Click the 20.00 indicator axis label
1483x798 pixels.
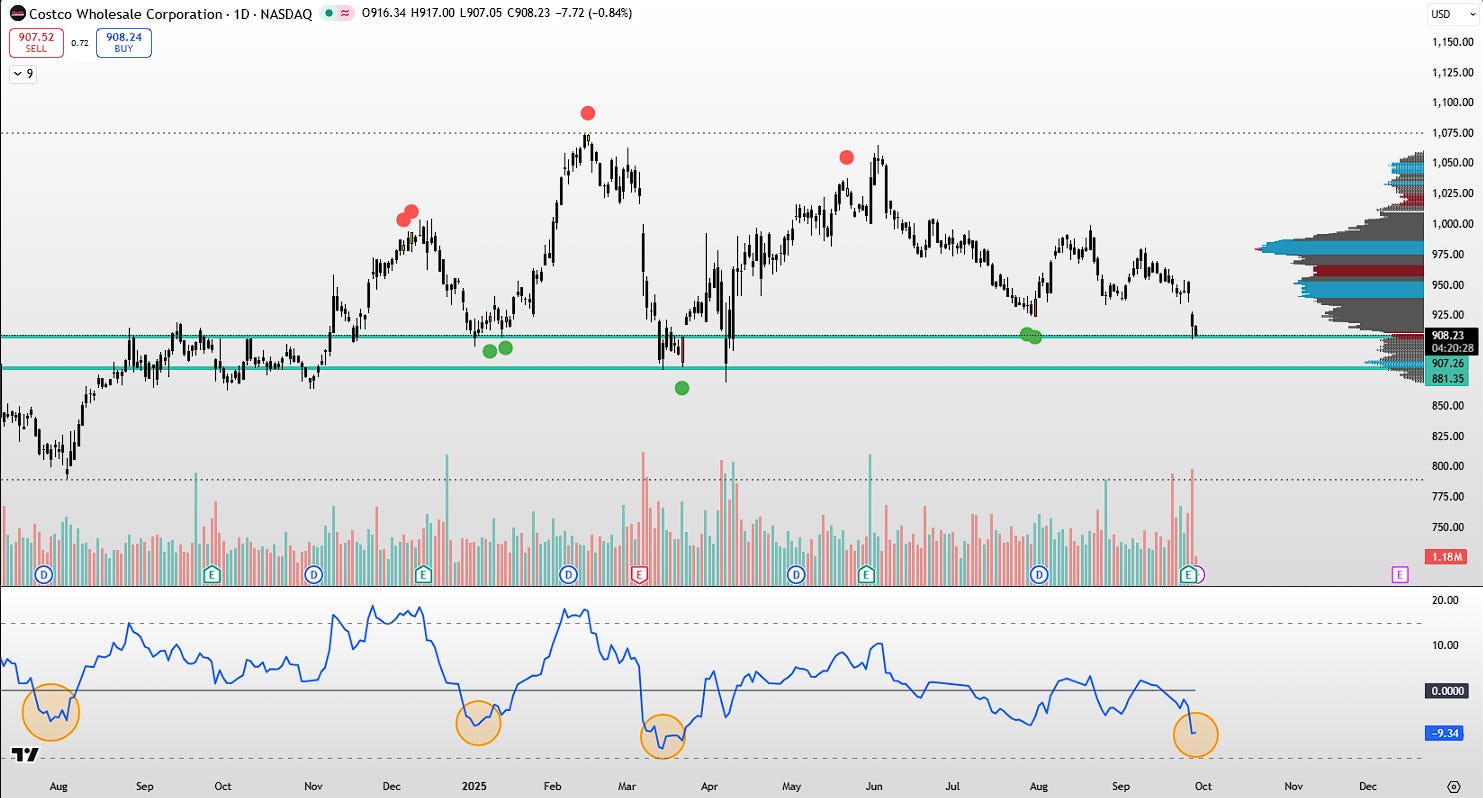click(1445, 600)
